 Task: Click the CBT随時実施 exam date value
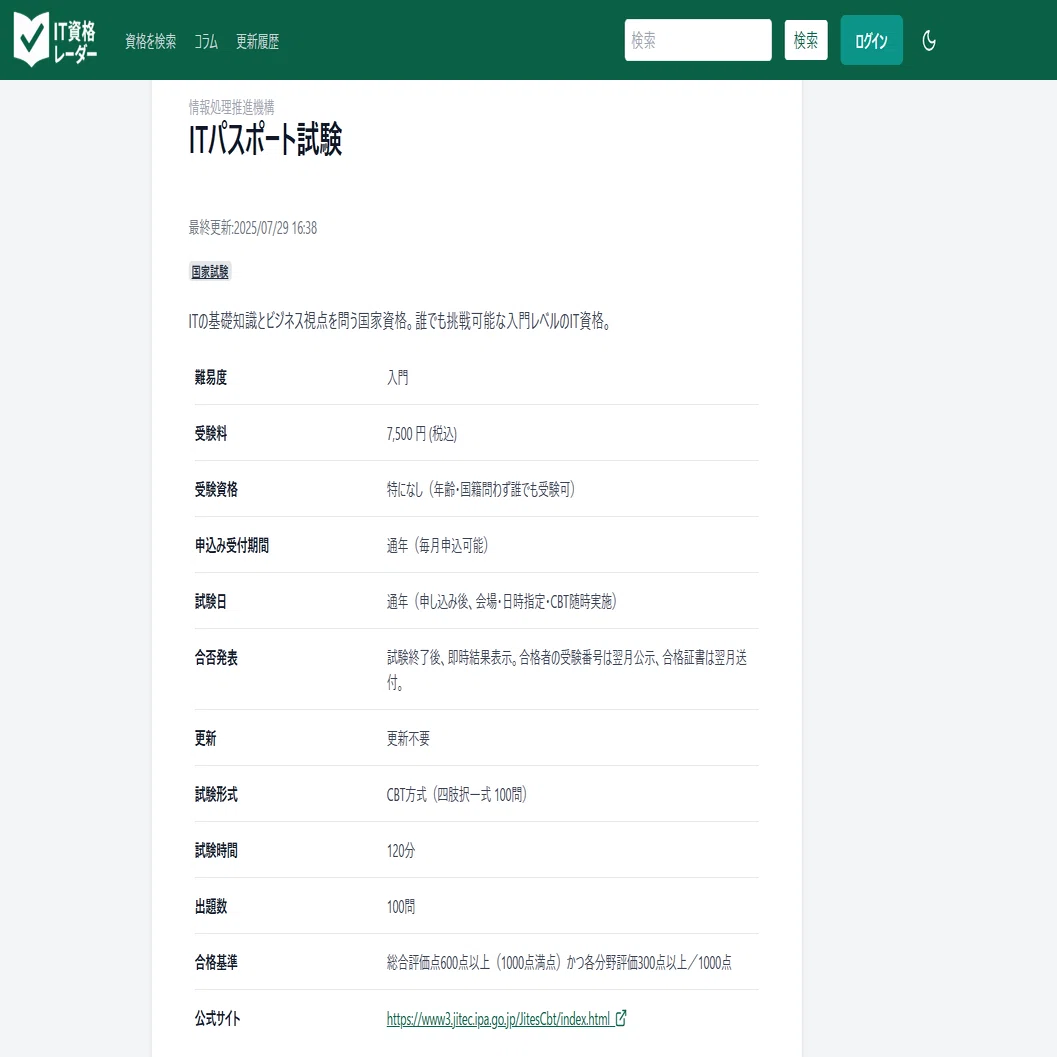(502, 601)
